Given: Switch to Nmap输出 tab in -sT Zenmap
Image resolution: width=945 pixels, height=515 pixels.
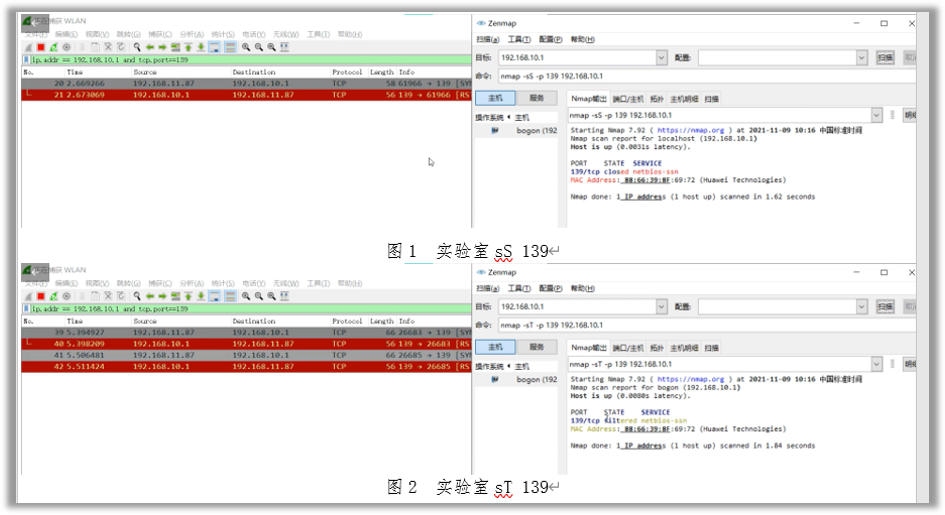Looking at the screenshot, I should click(589, 348).
